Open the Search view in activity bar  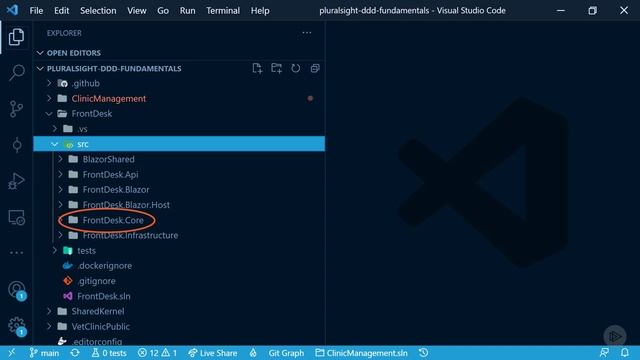pyautogui.click(x=16, y=73)
